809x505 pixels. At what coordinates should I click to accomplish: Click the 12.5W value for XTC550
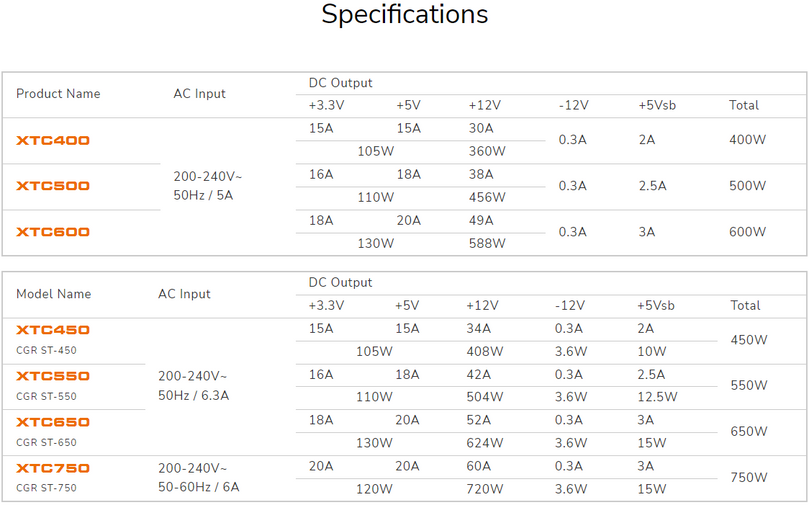(x=656, y=397)
